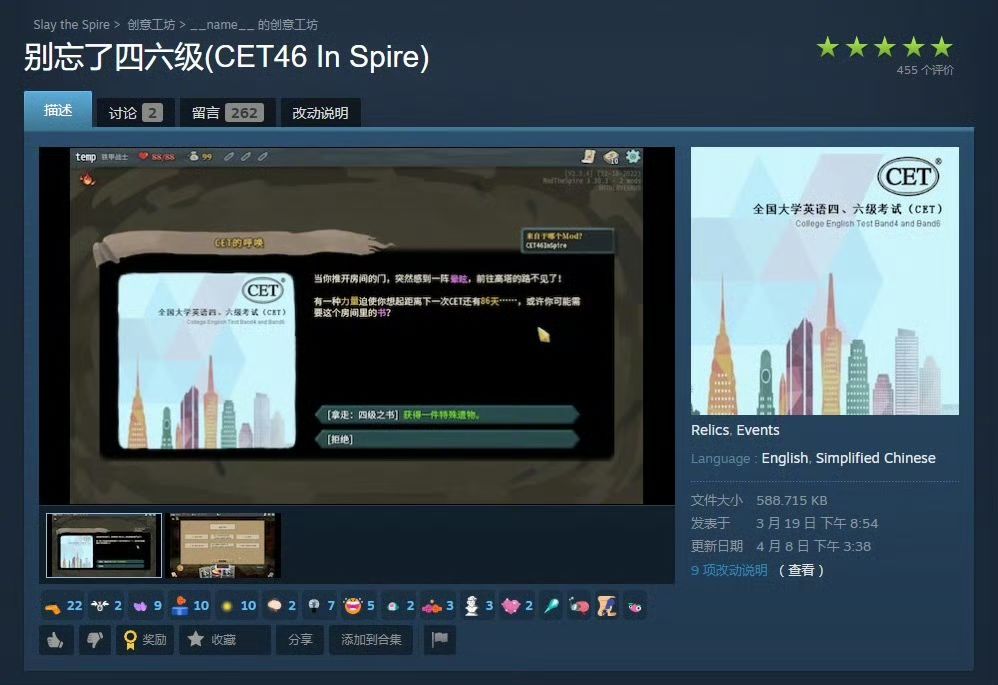This screenshot has width=998, height=685.
Task: Click the deck icon in game screenshot top bar
Action: tap(611, 157)
